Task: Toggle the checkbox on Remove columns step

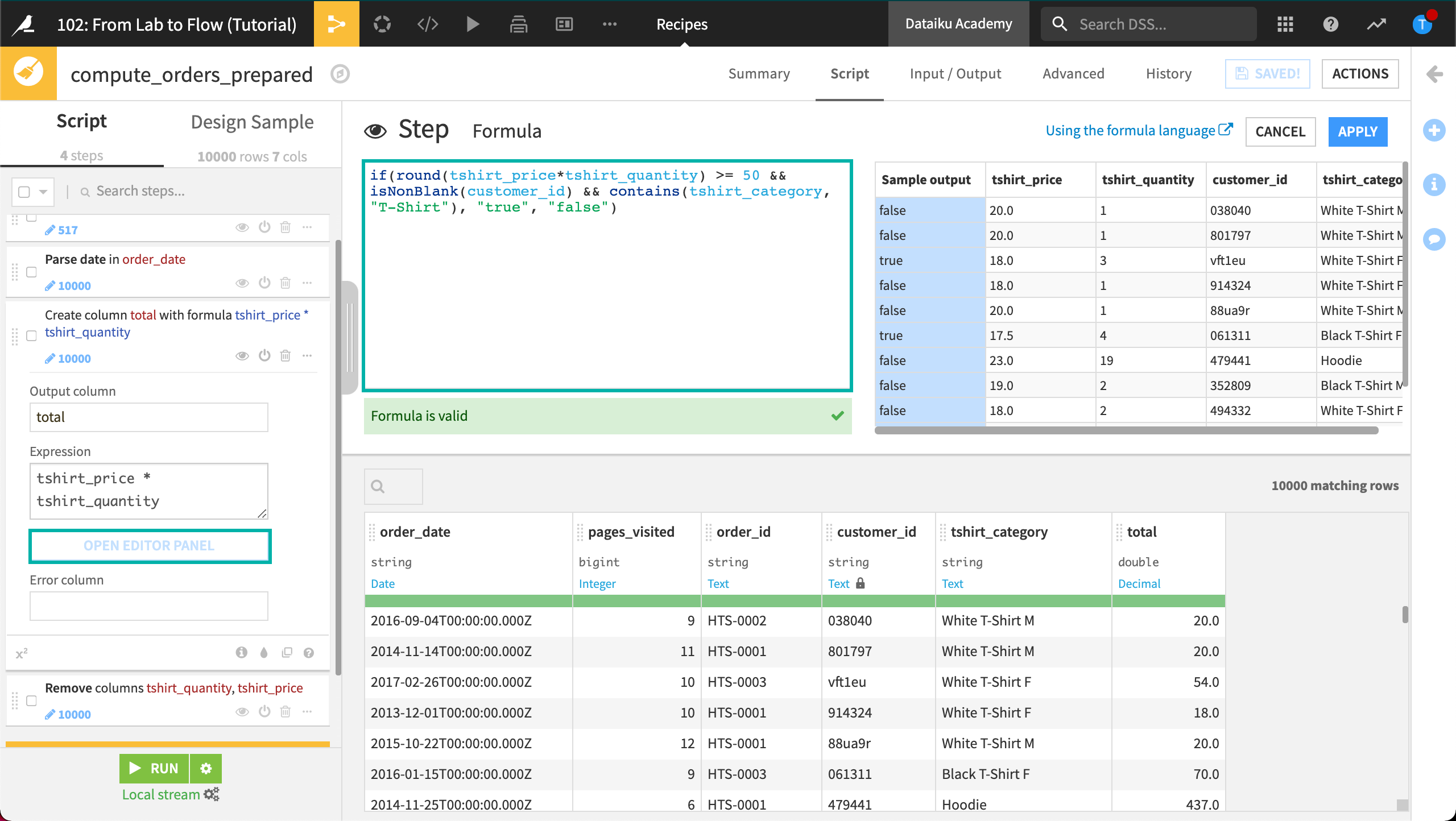Action: click(x=31, y=700)
